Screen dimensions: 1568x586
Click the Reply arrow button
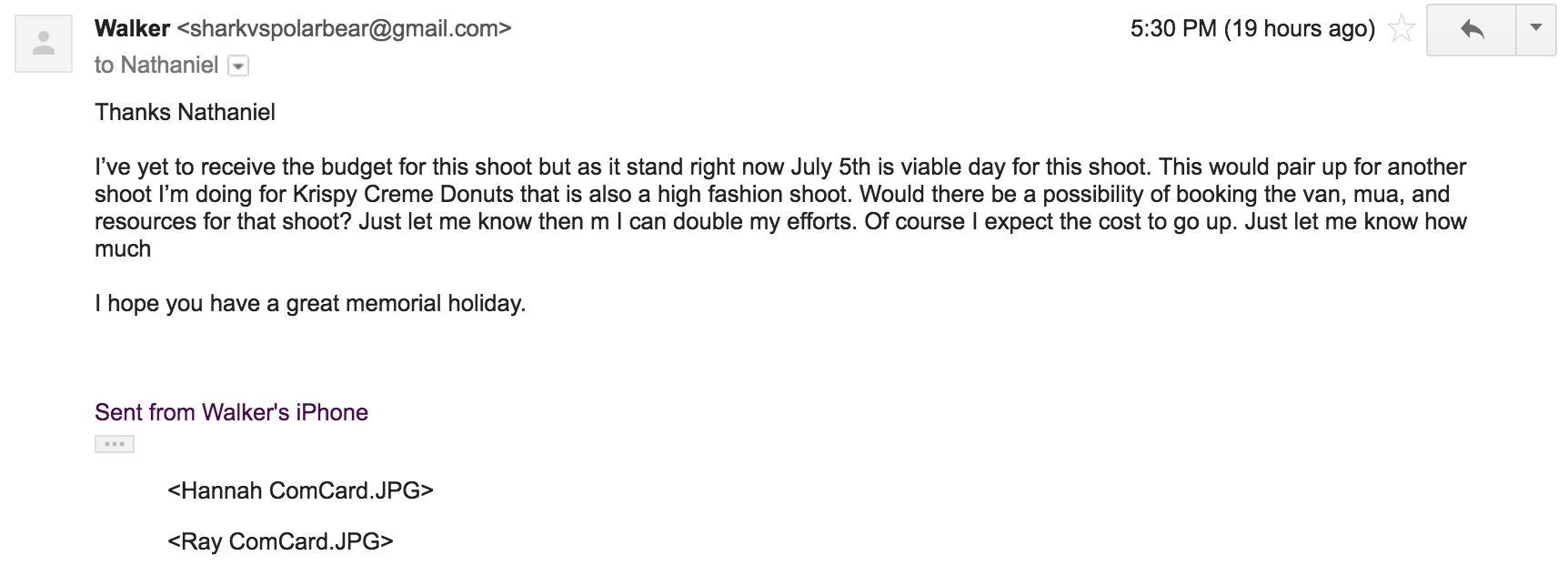1472,30
